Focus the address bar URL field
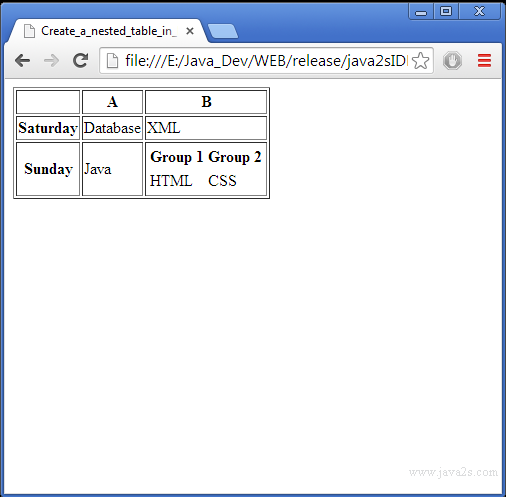 click(266, 61)
